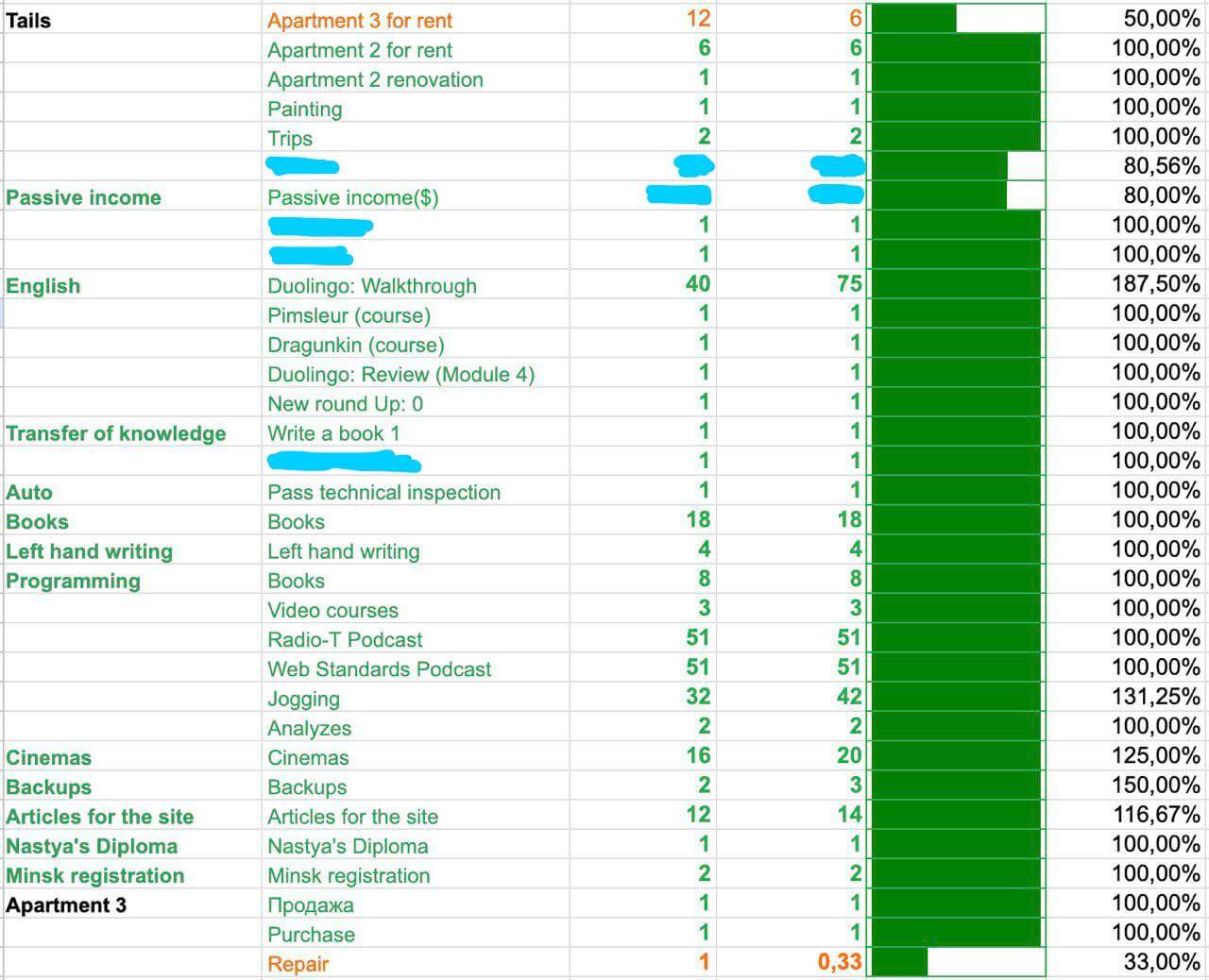
Task: Select the 'Apartment 2 for rent' cell
Action: (416, 49)
